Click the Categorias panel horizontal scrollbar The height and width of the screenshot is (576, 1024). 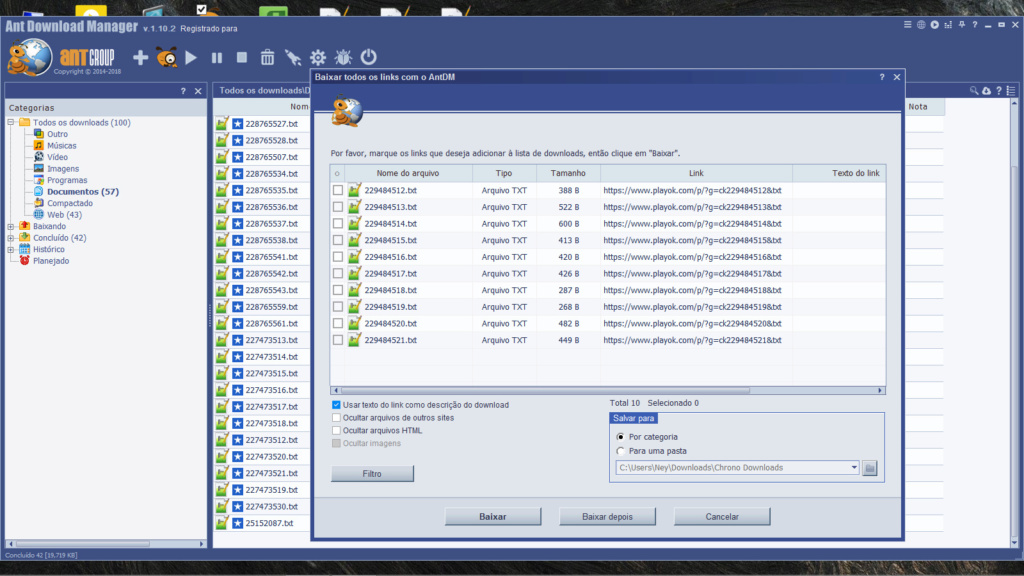83,543
